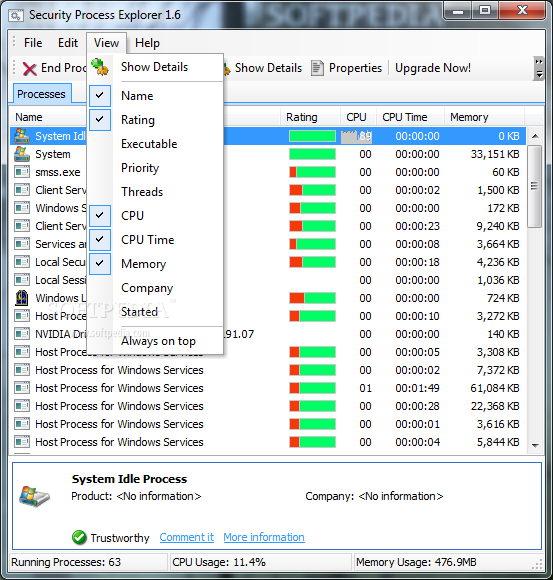Click the Properties document icon in toolbar
This screenshot has height=580, width=553.
(317, 68)
